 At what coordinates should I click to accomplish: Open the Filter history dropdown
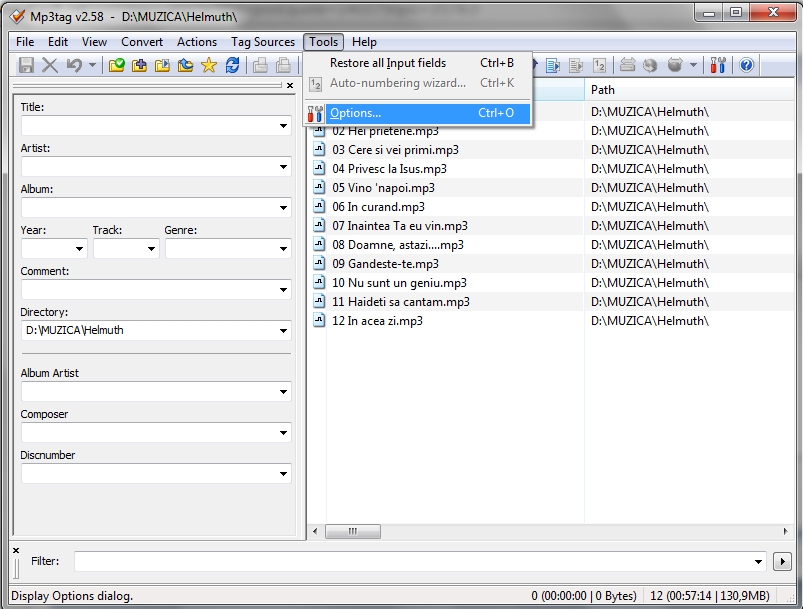coord(758,561)
